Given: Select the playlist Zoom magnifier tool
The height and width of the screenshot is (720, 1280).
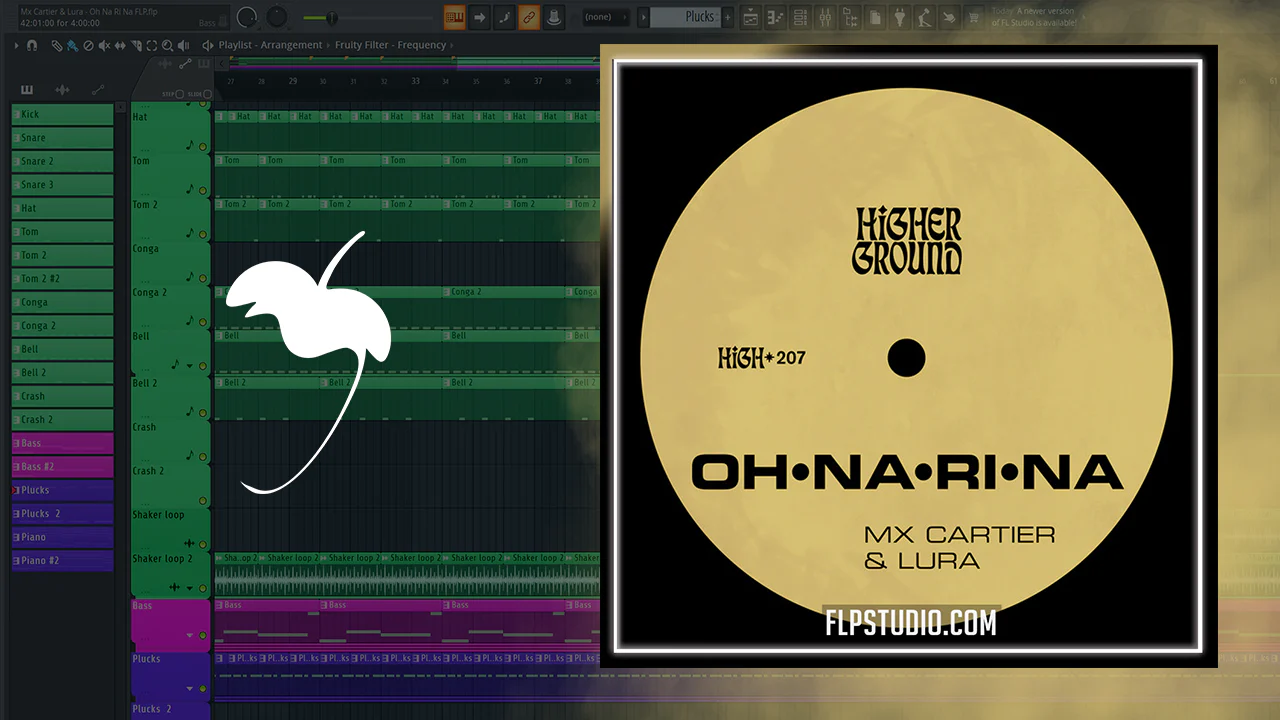Looking at the screenshot, I should pos(168,45).
